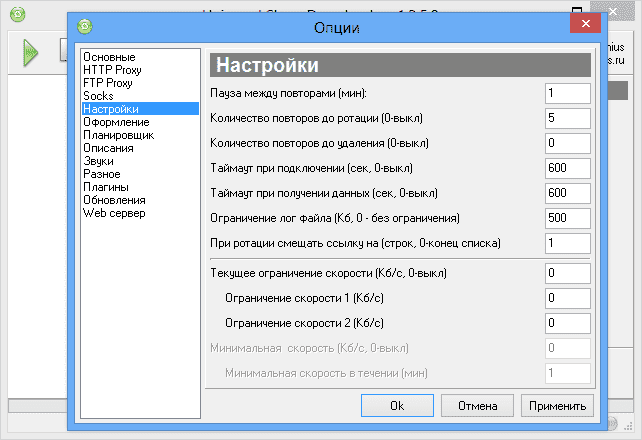The width and height of the screenshot is (642, 440).
Task: Click the green start arrow toolbar icon
Action: 30,54
